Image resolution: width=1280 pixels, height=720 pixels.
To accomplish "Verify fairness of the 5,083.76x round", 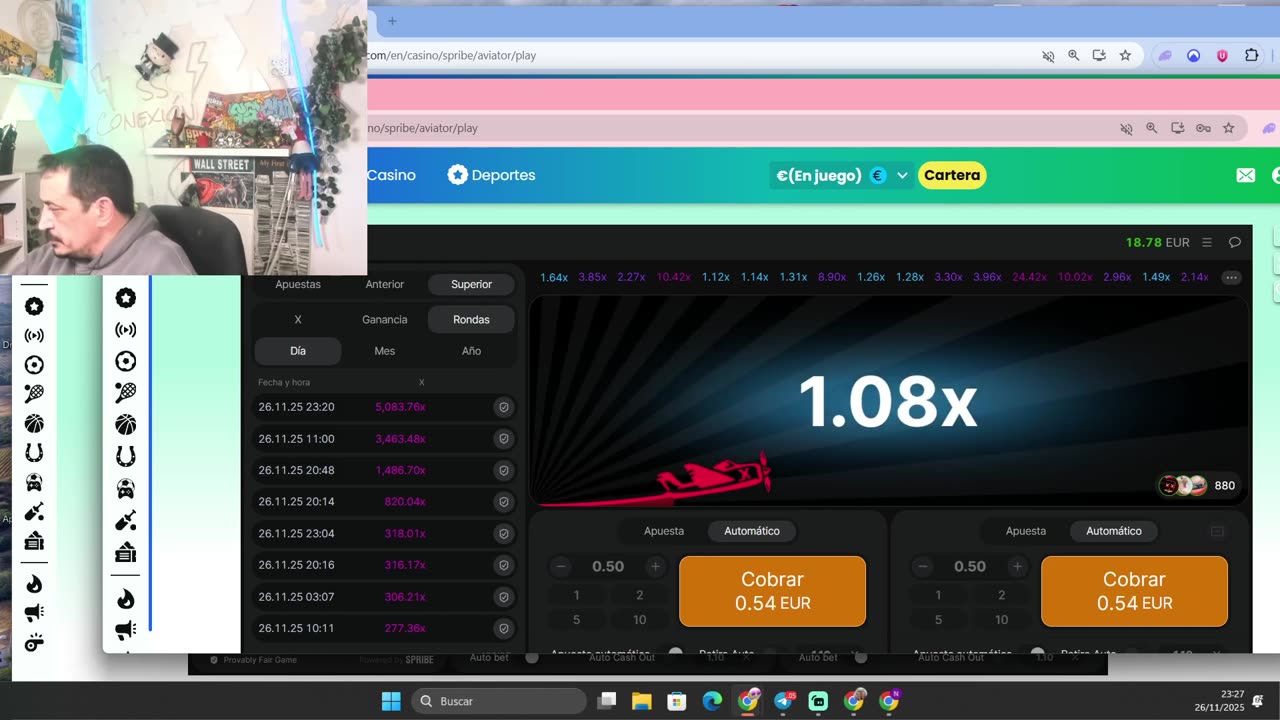I will click(x=504, y=407).
